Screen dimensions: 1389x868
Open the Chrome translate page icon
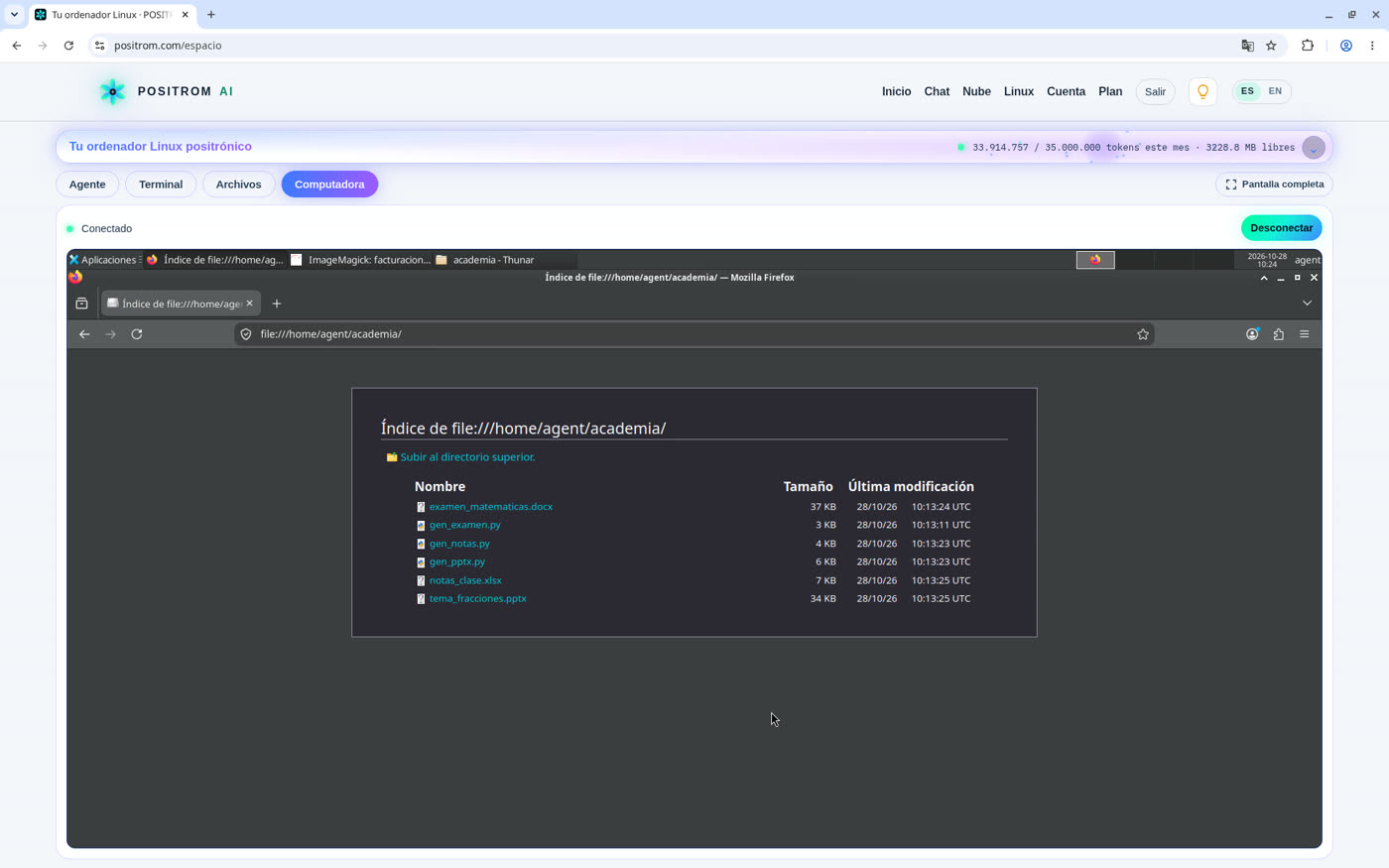(x=1247, y=46)
